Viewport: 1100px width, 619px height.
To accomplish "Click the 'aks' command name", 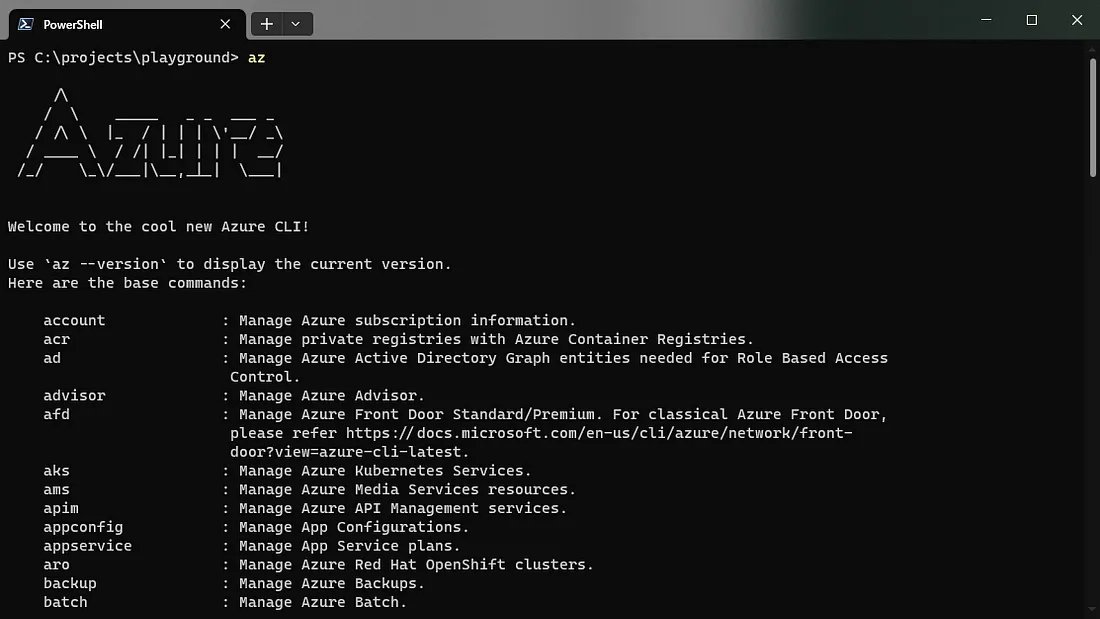I will click(56, 471).
